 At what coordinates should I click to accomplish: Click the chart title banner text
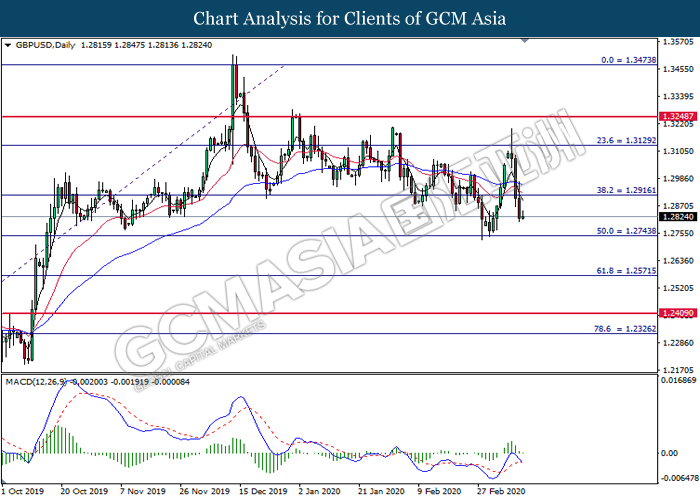pos(349,18)
